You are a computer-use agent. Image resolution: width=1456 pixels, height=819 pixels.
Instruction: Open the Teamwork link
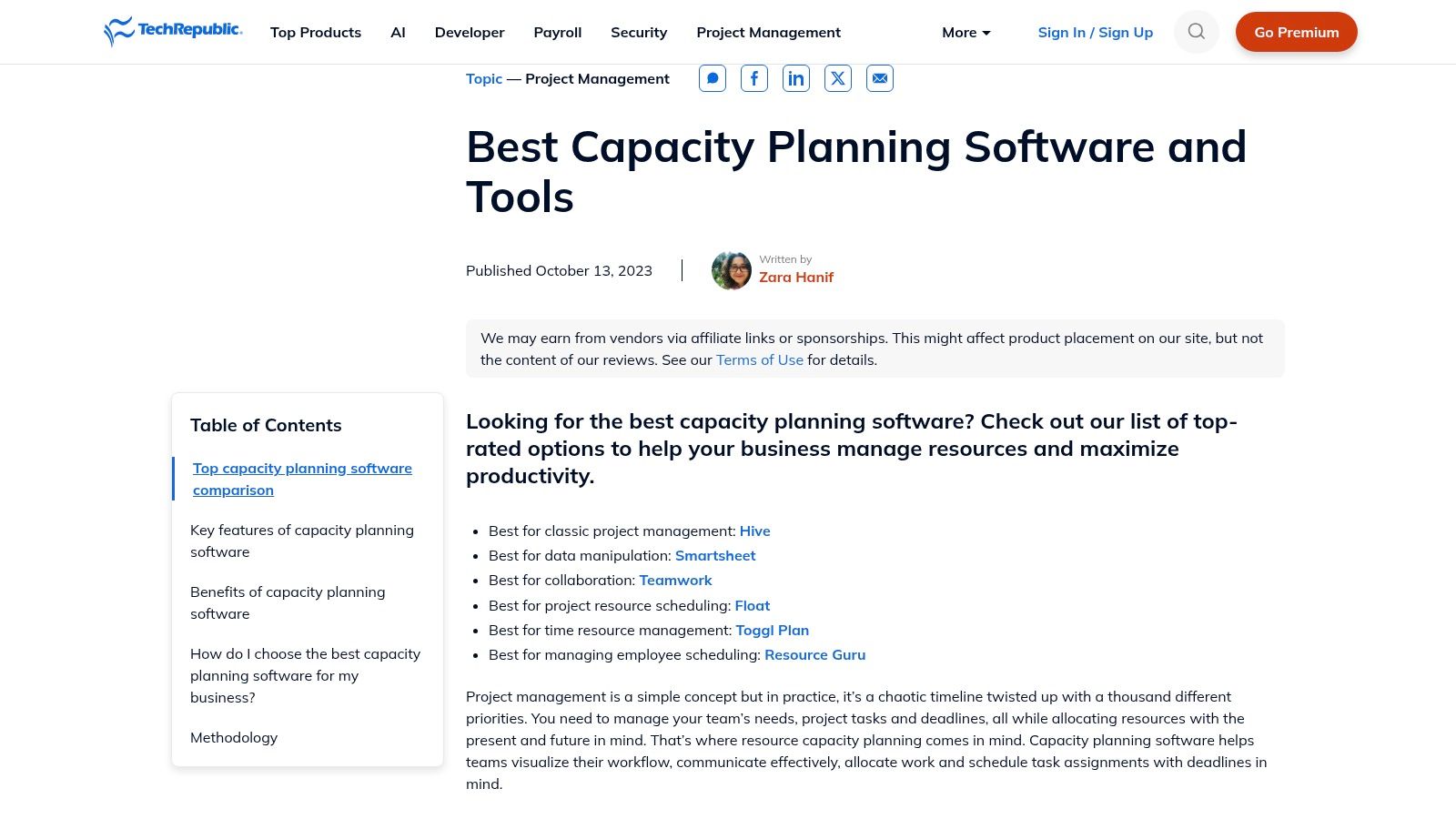click(x=675, y=580)
